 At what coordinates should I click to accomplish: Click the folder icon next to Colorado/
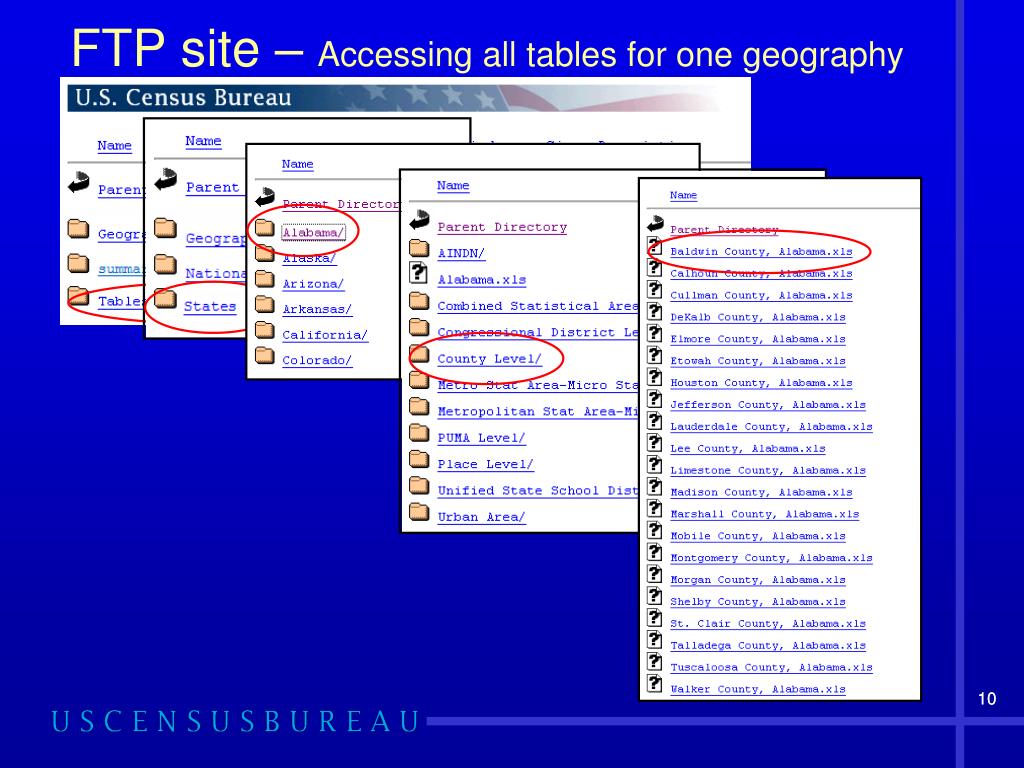[264, 355]
